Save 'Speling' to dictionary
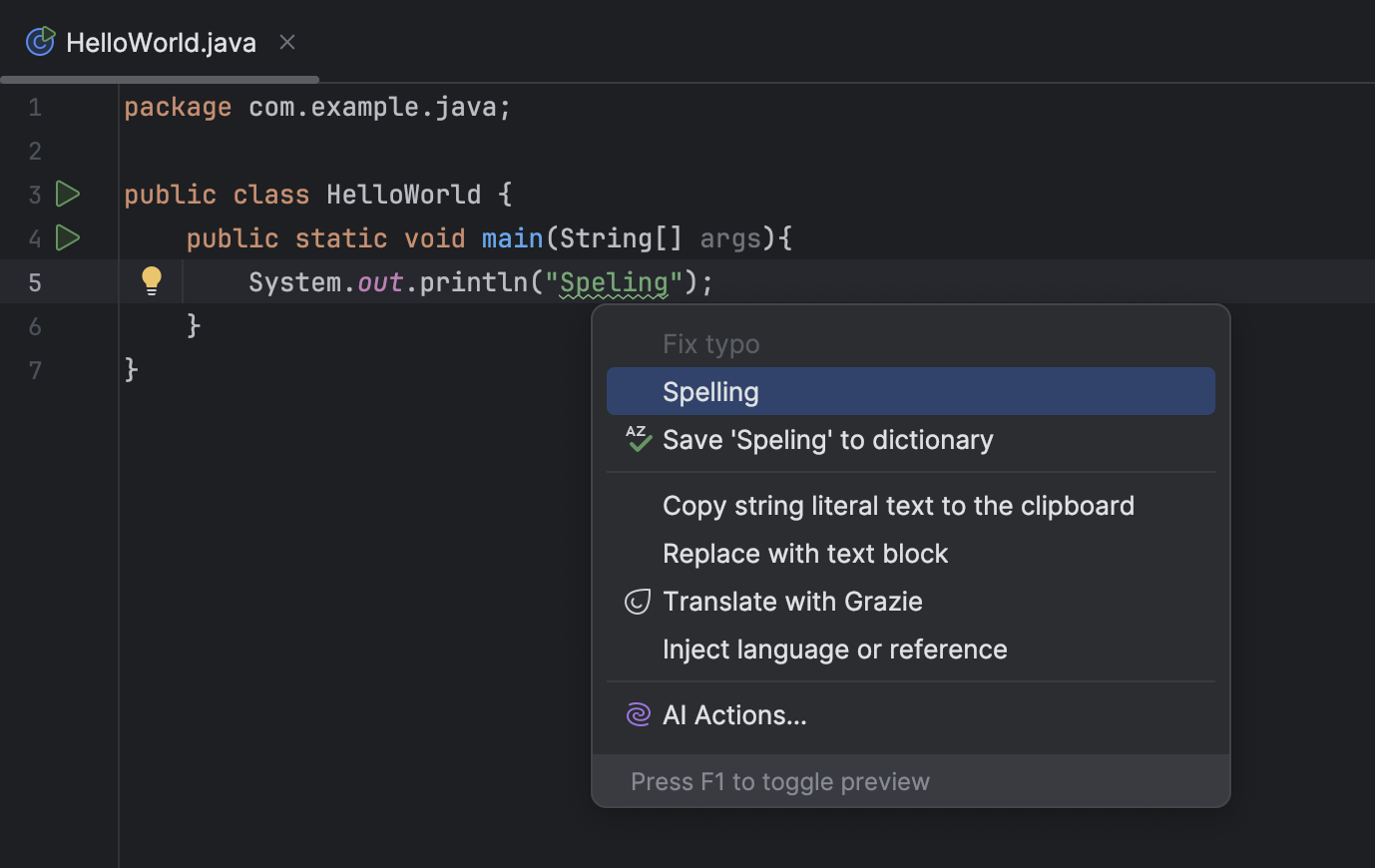1375x868 pixels. click(x=827, y=439)
